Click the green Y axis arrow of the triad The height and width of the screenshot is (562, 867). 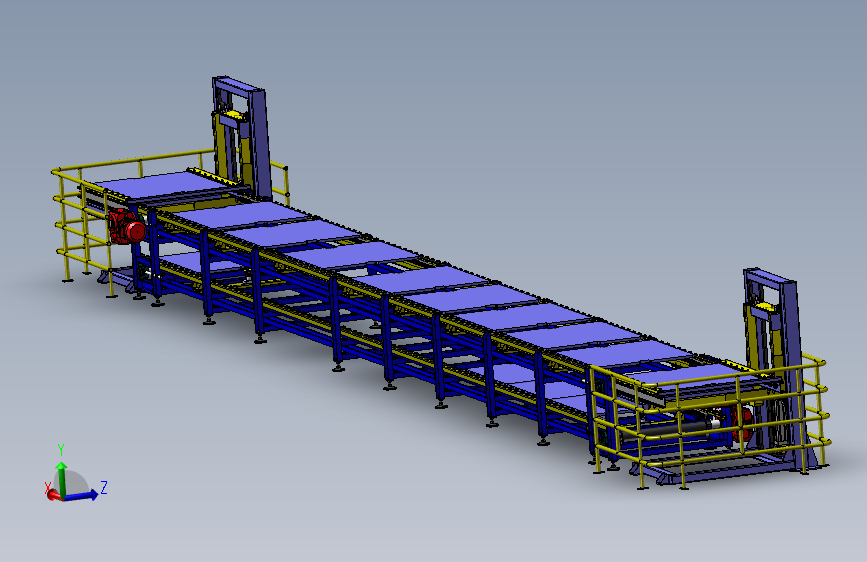[61, 479]
